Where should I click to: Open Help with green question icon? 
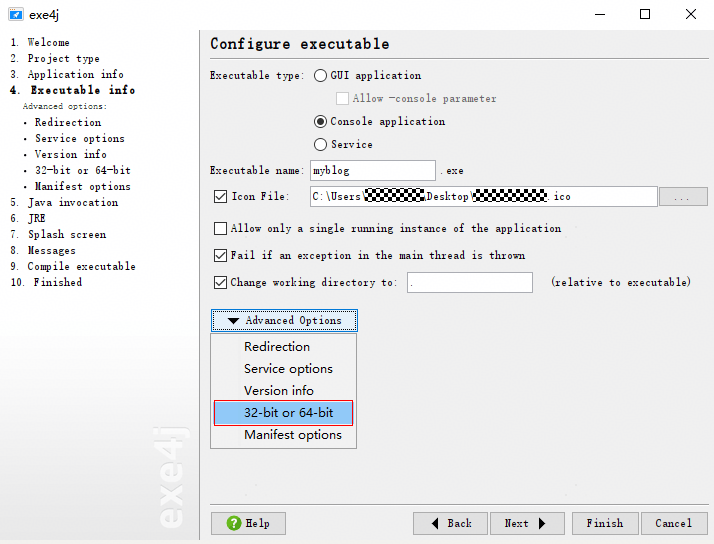click(x=248, y=524)
